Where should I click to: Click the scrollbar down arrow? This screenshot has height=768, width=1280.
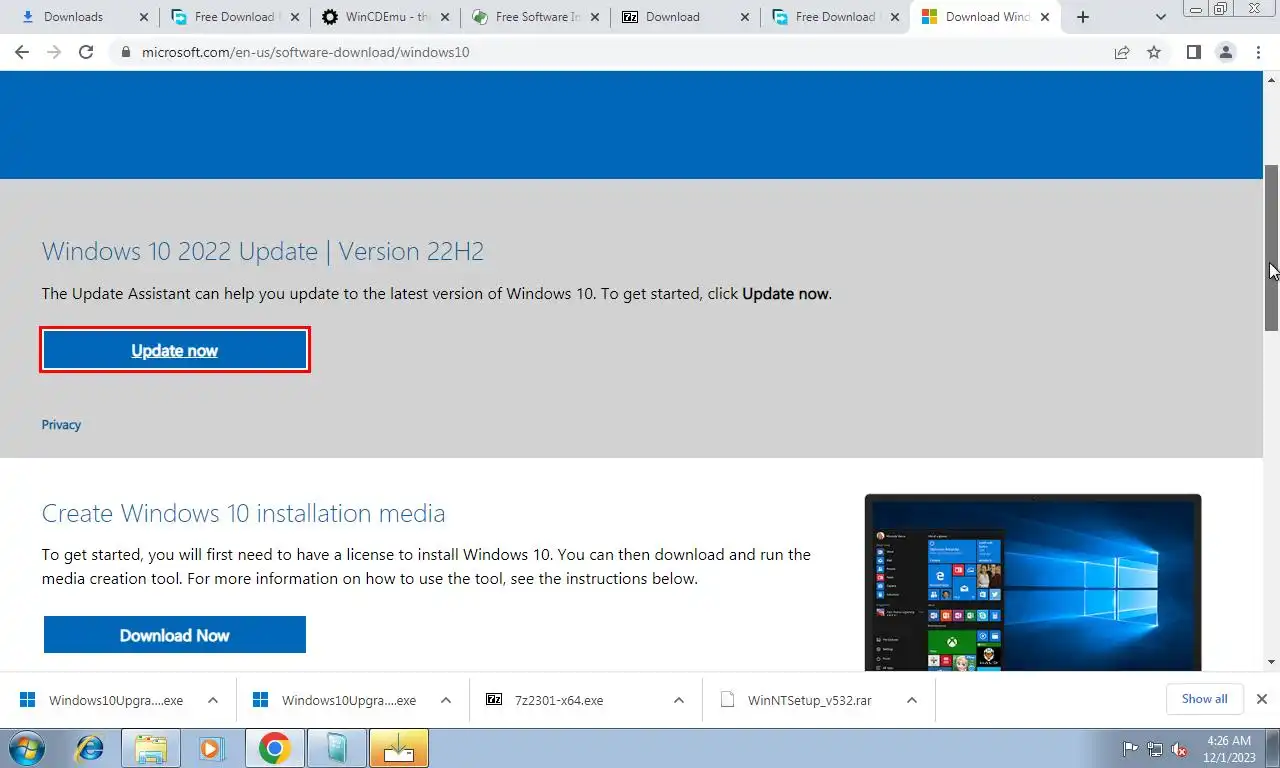(1272, 662)
